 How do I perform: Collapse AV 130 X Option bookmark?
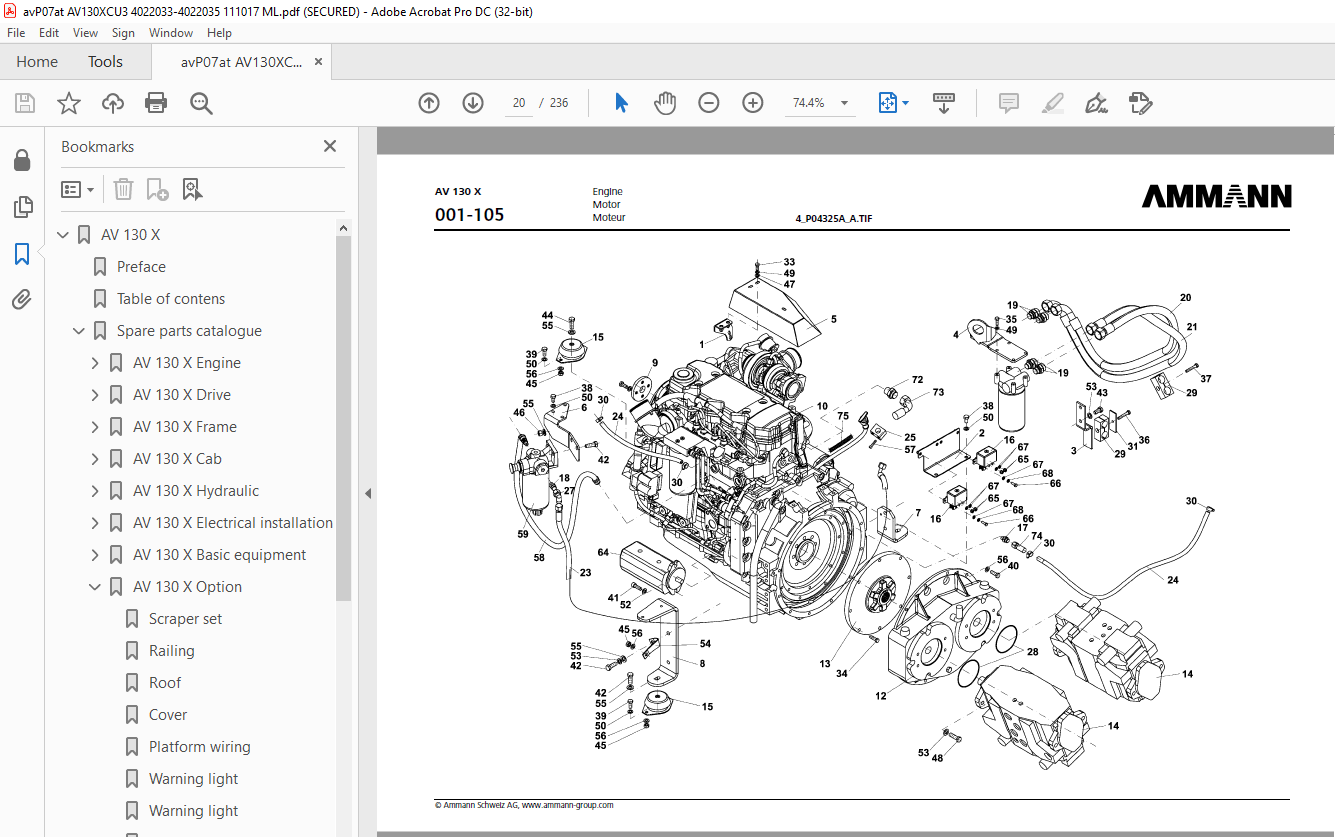pos(95,587)
